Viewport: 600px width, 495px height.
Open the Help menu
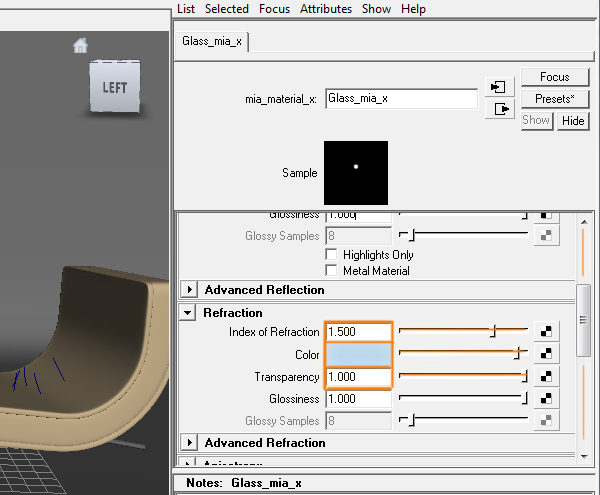[413, 9]
